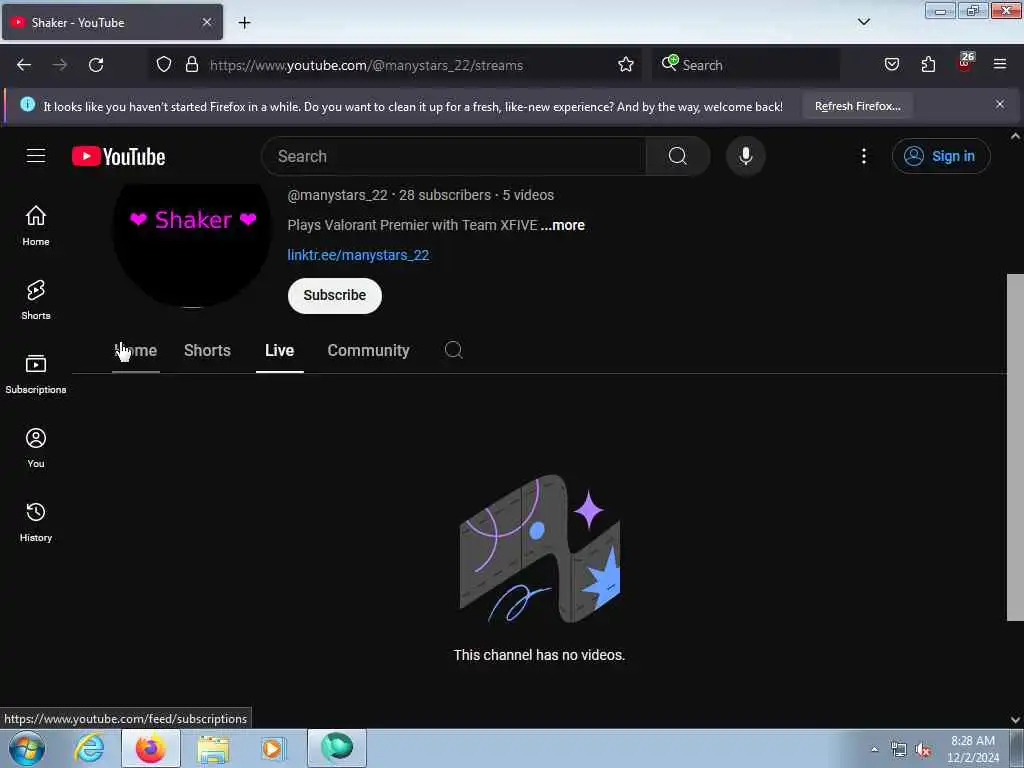The image size is (1024, 768).
Task: Click Refresh Firefox... button
Action: [x=857, y=106]
